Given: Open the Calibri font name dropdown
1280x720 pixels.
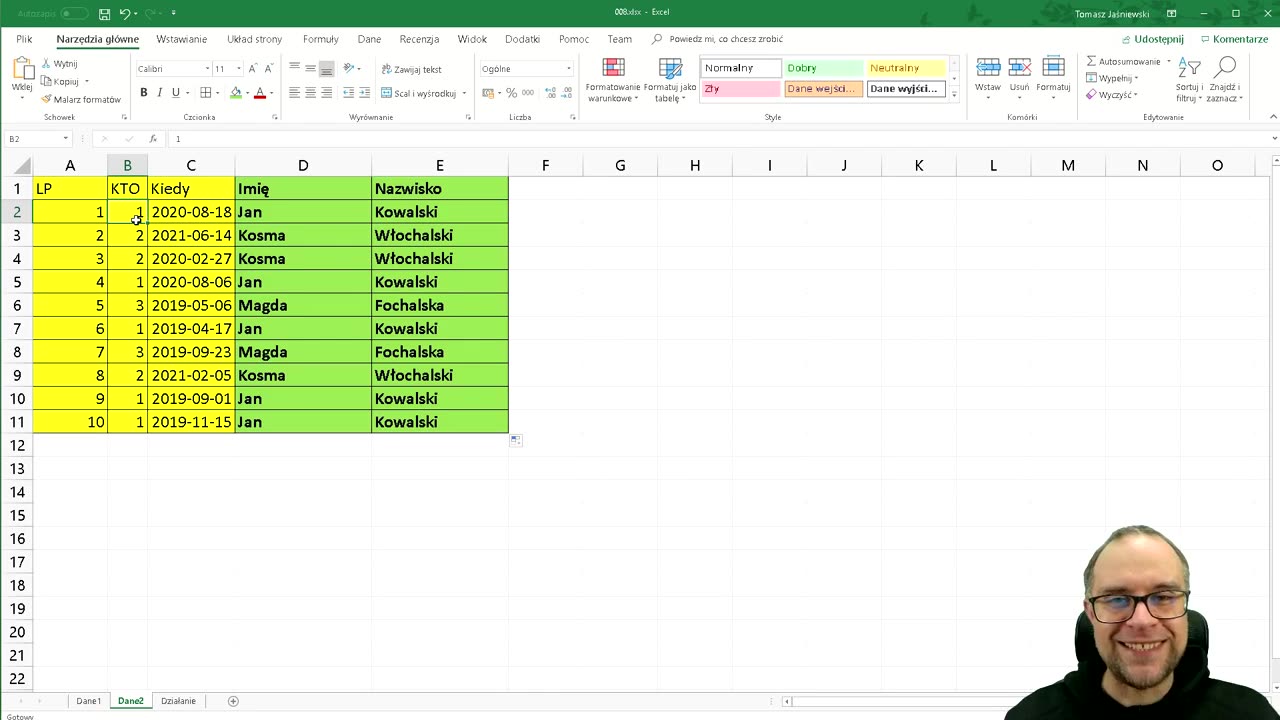Looking at the screenshot, I should [x=207, y=69].
